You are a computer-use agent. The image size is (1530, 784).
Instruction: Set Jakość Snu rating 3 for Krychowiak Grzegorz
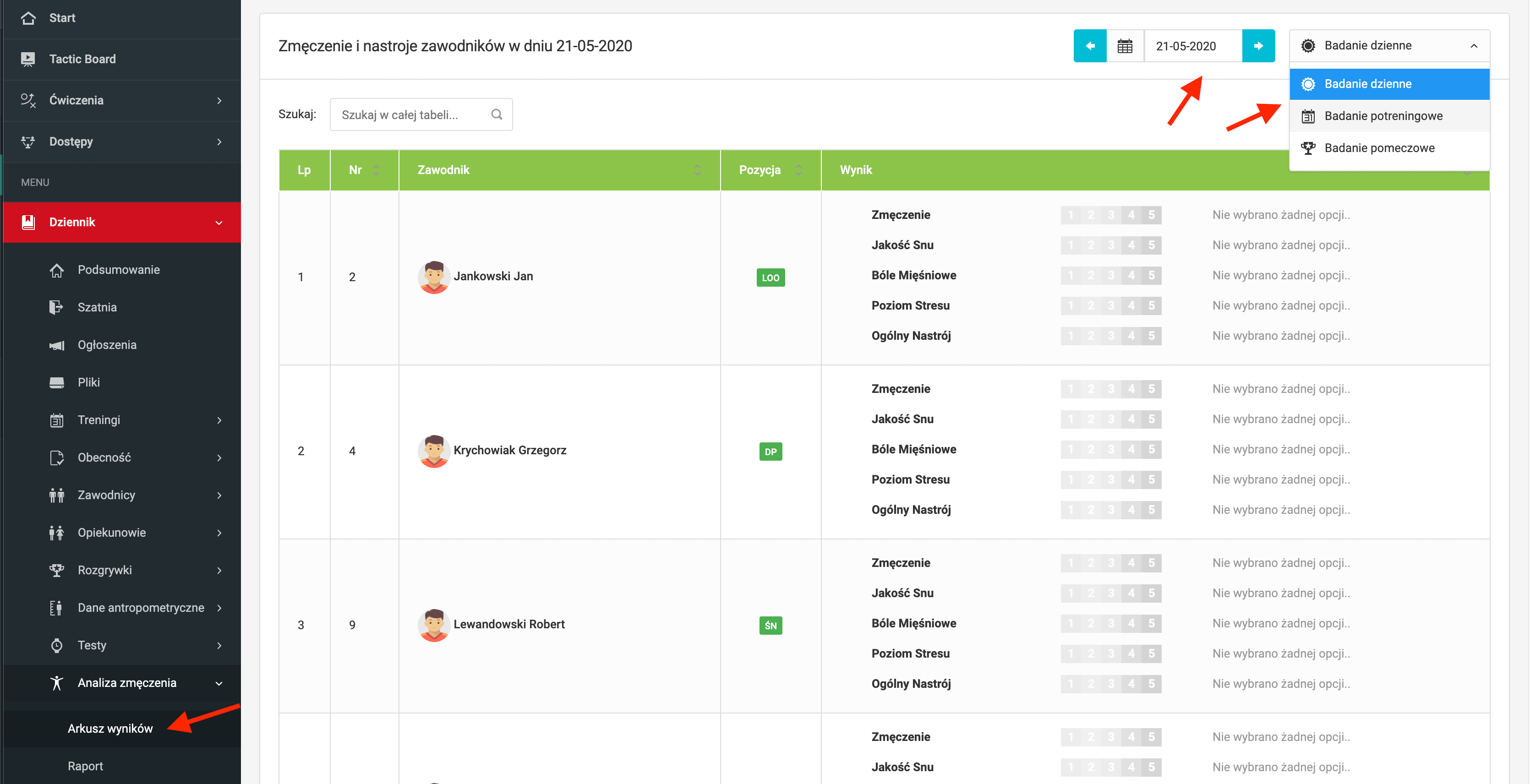(1111, 419)
